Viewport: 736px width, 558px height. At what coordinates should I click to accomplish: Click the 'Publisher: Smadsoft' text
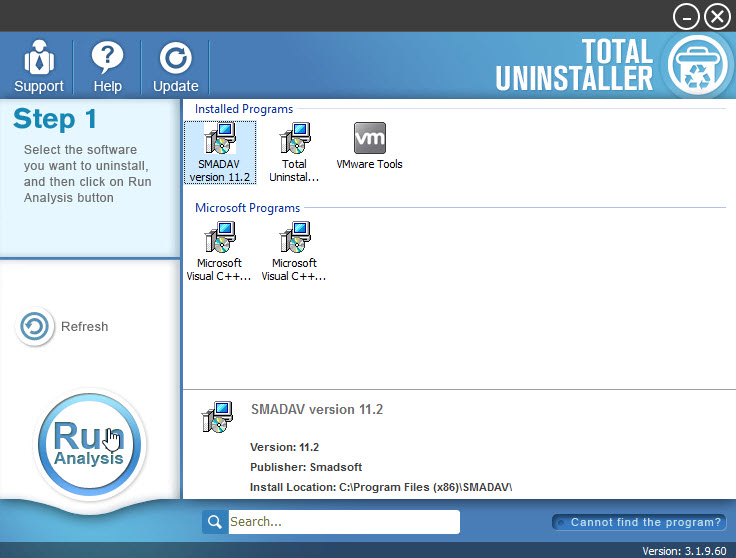click(306, 467)
